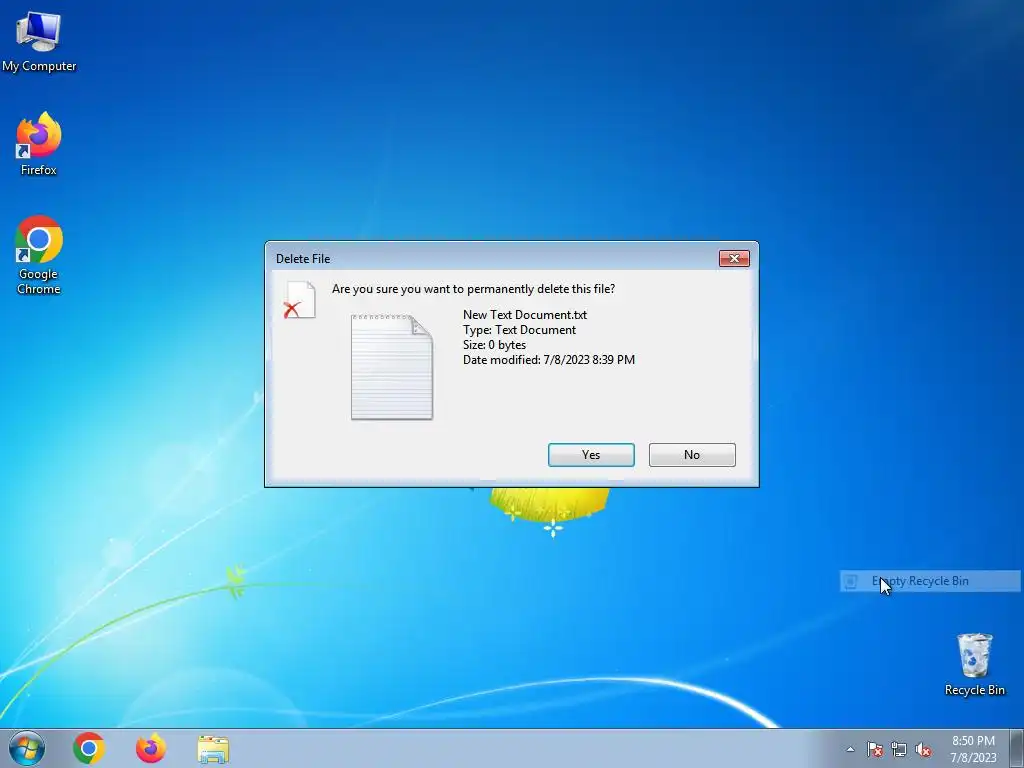This screenshot has height=768, width=1024.
Task: Click the 'Size: 0 bytes' line
Action: [494, 345]
